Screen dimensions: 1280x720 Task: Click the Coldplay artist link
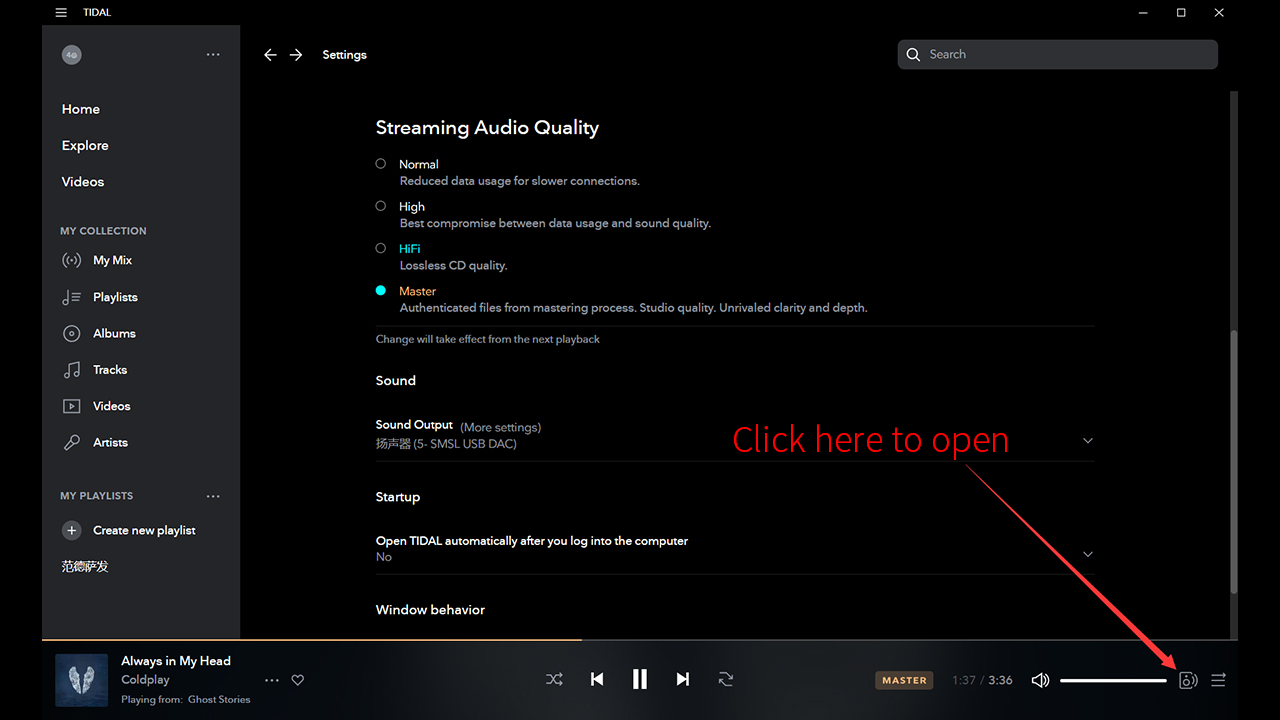(x=145, y=680)
